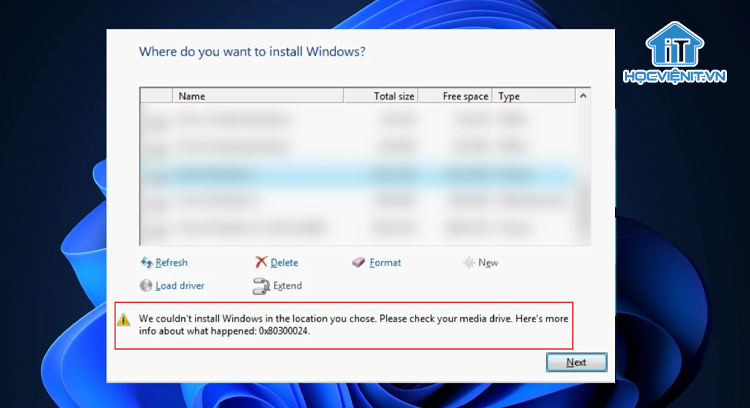Viewport: 750px width, 408px height.
Task: Sort by the Name column header
Action: click(x=258, y=96)
